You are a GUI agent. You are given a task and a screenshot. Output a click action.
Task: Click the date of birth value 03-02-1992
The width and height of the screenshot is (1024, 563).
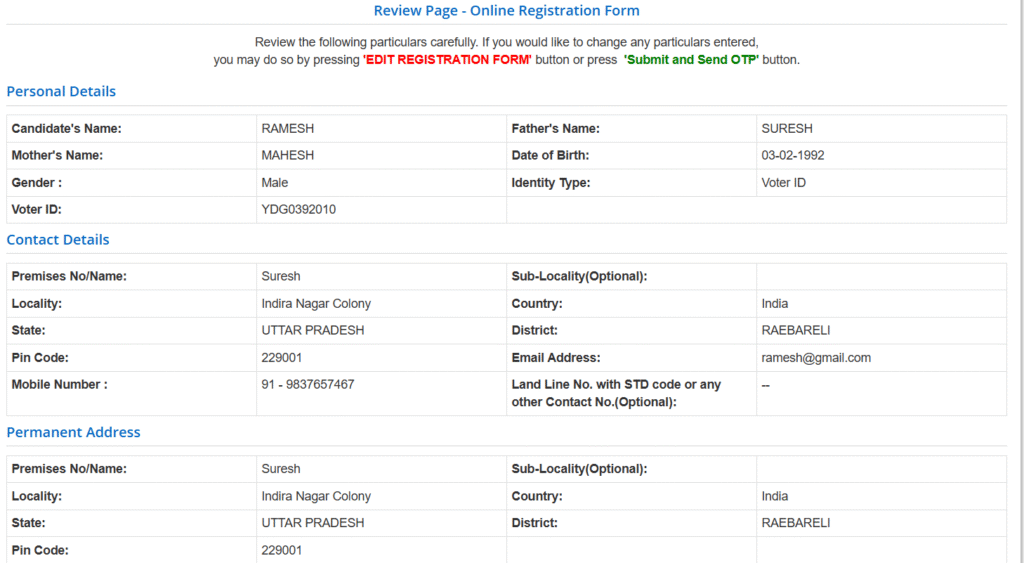[793, 156]
